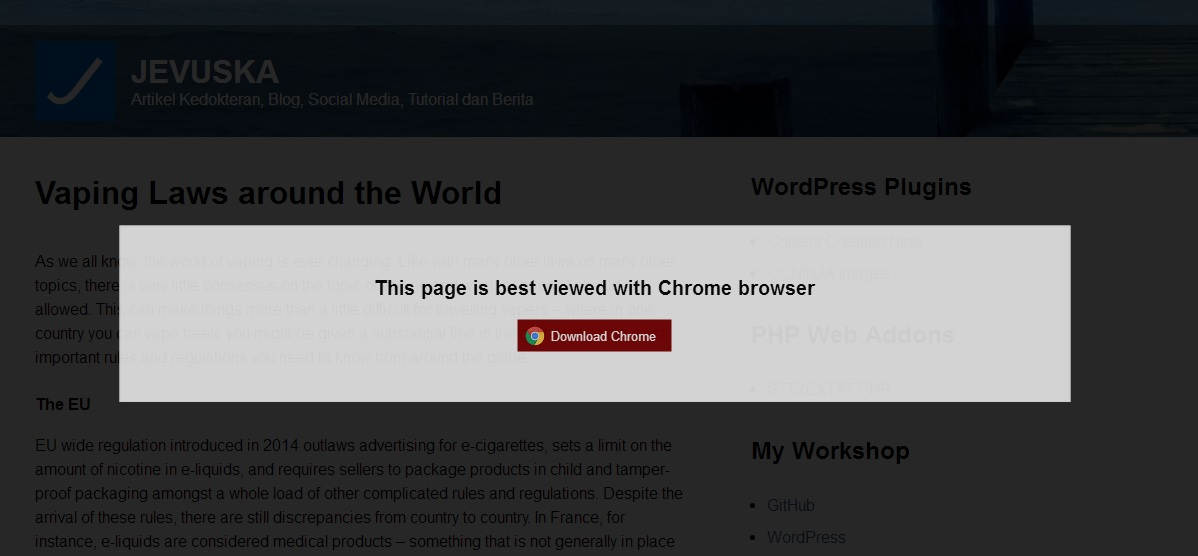Click the 'This page is best viewed' heading
Screen dimensions: 1198x556
[x=594, y=288]
